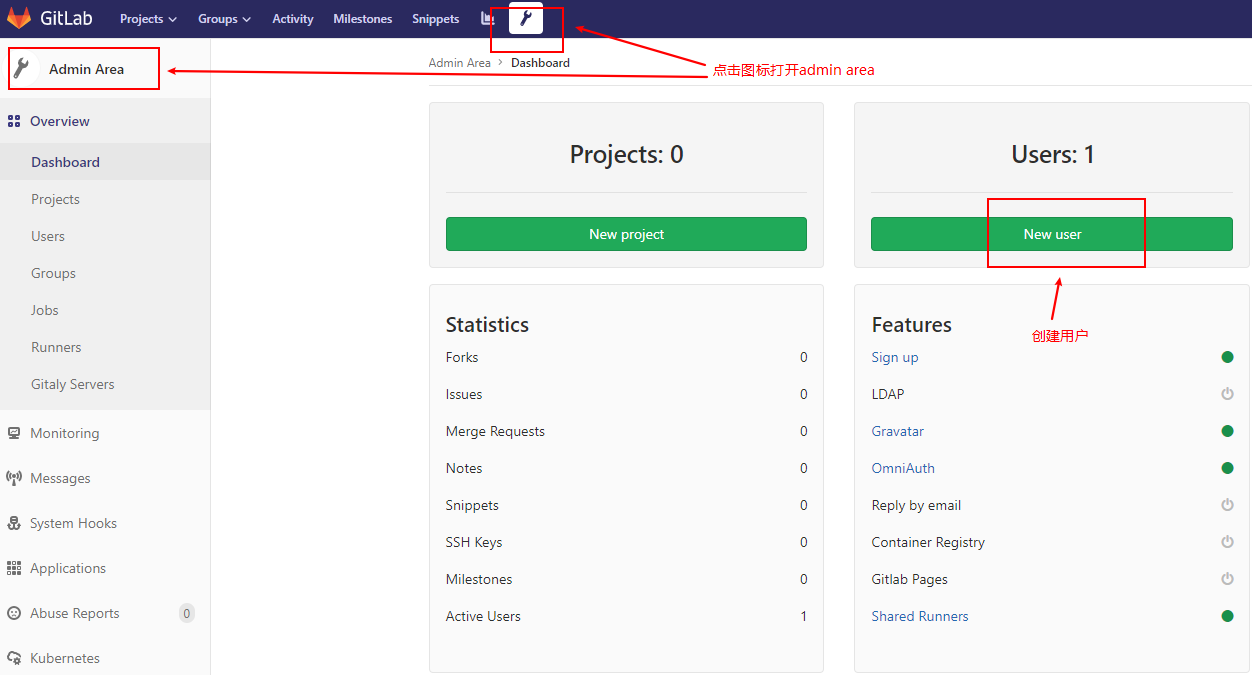The height and width of the screenshot is (675, 1252).
Task: Click the Messages broadcast icon
Action: (14, 478)
